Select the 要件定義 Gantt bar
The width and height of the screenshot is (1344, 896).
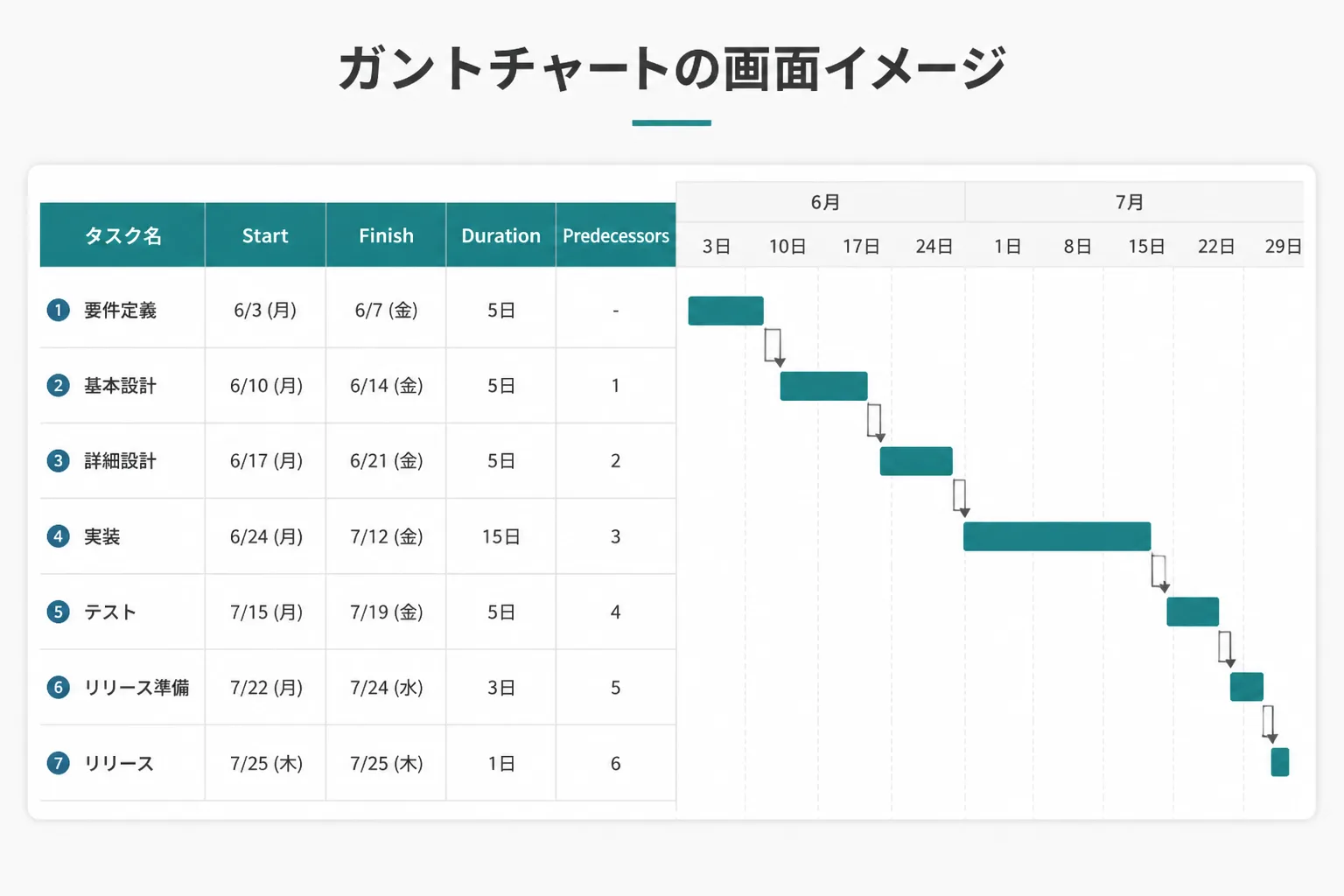pos(725,311)
